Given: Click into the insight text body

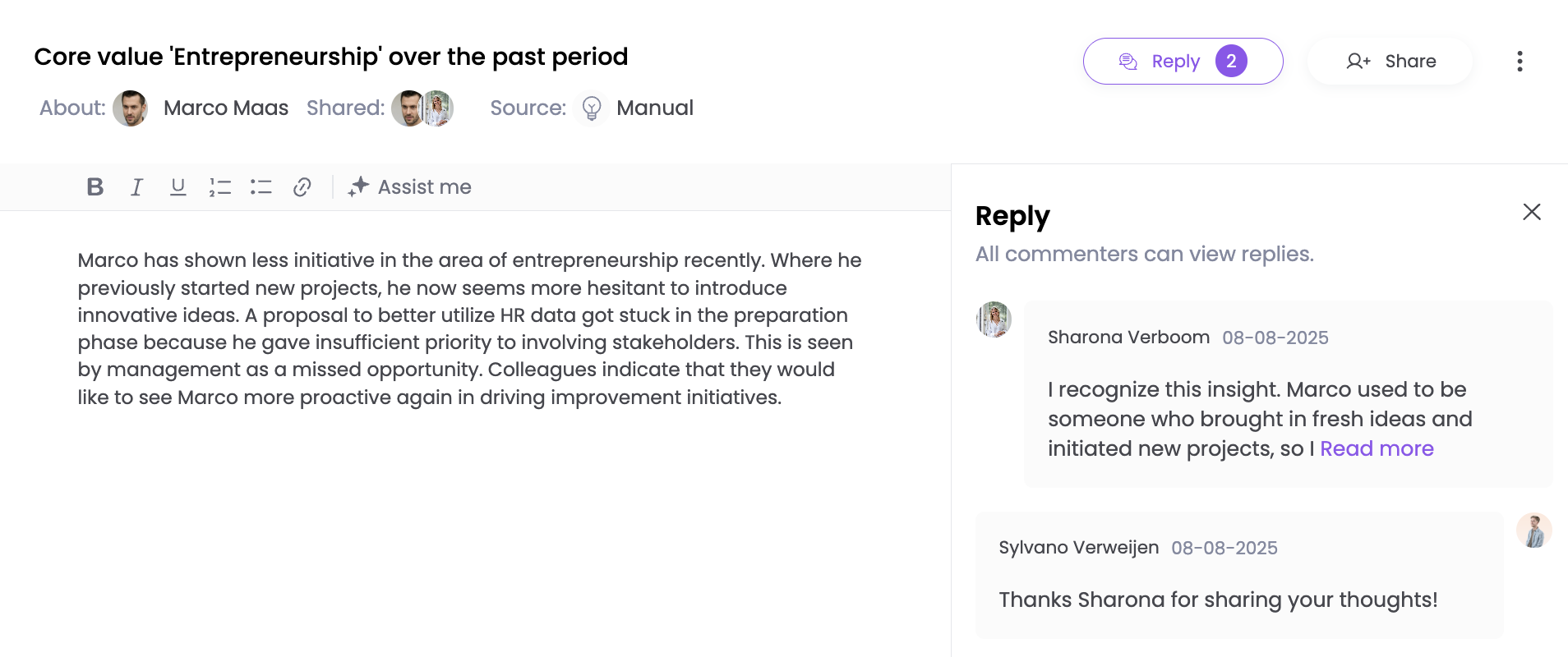Looking at the screenshot, I should point(468,328).
